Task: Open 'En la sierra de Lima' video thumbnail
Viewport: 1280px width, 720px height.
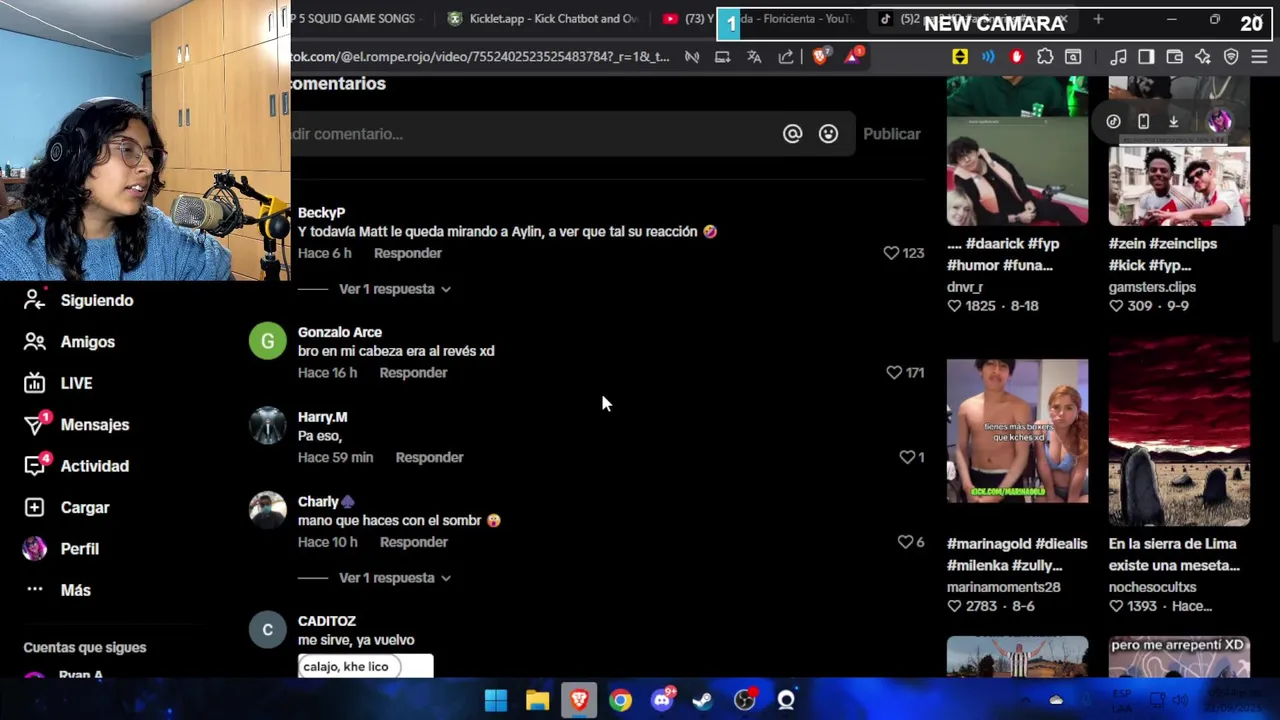Action: tap(1179, 430)
